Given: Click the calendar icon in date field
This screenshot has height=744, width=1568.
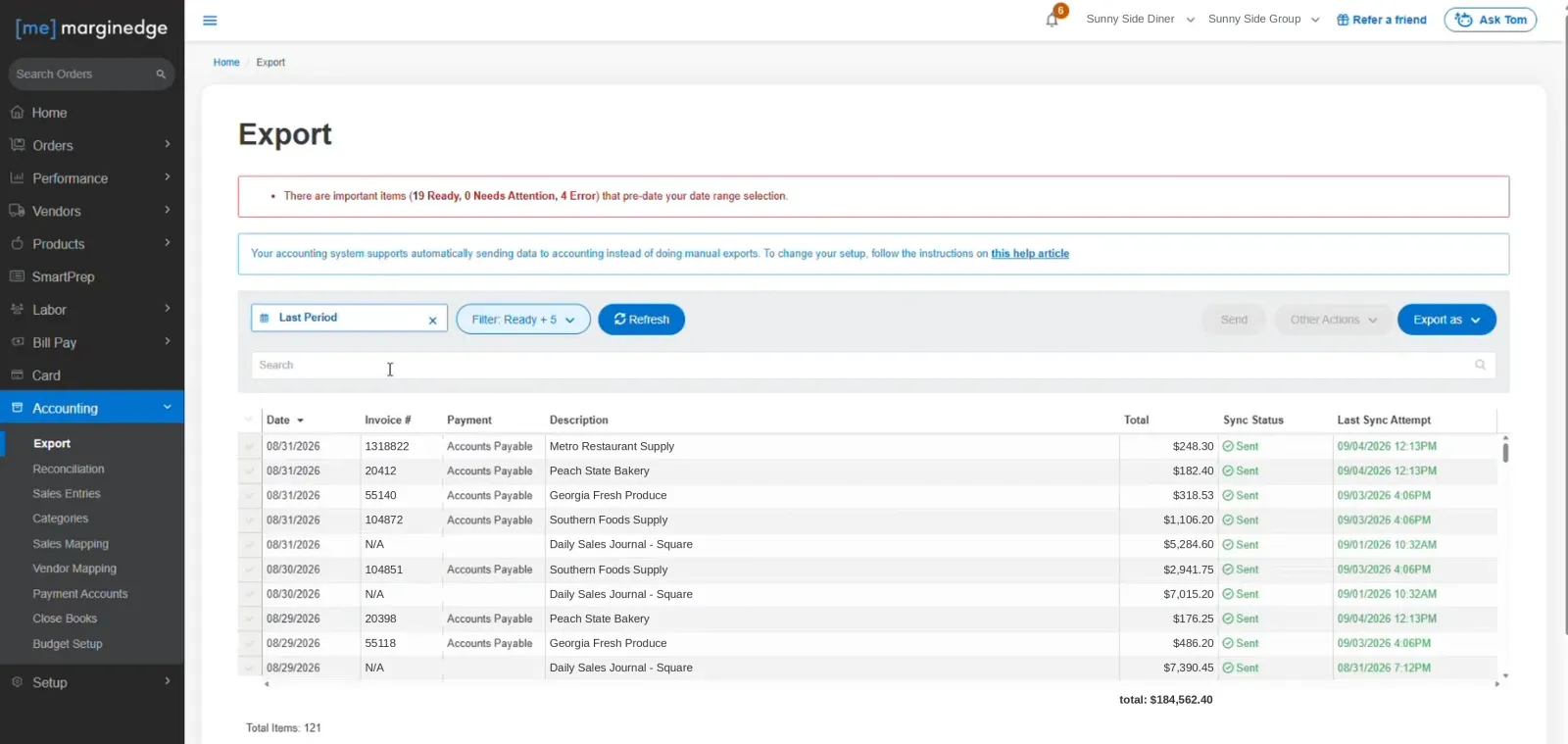Looking at the screenshot, I should (x=265, y=318).
